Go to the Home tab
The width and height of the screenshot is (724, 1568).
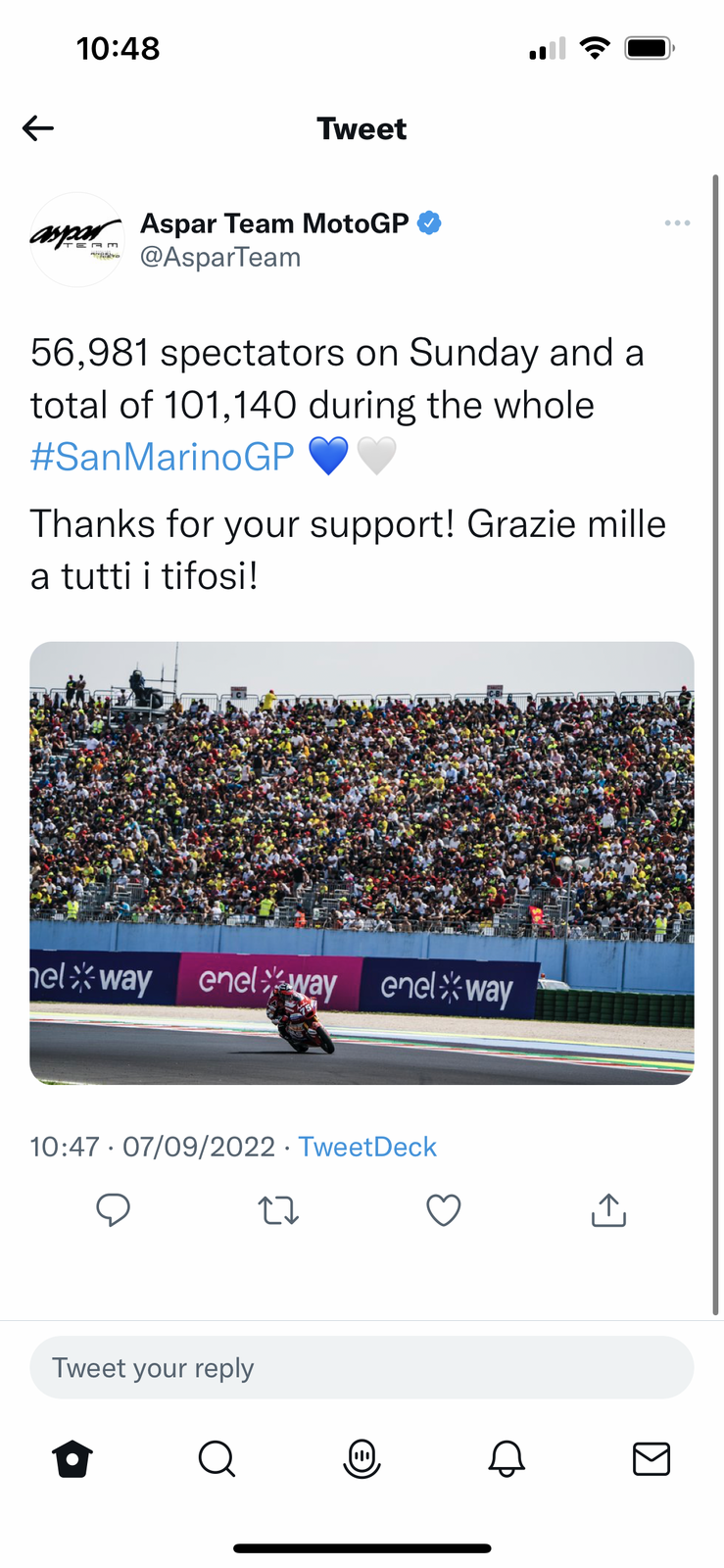[72, 1459]
